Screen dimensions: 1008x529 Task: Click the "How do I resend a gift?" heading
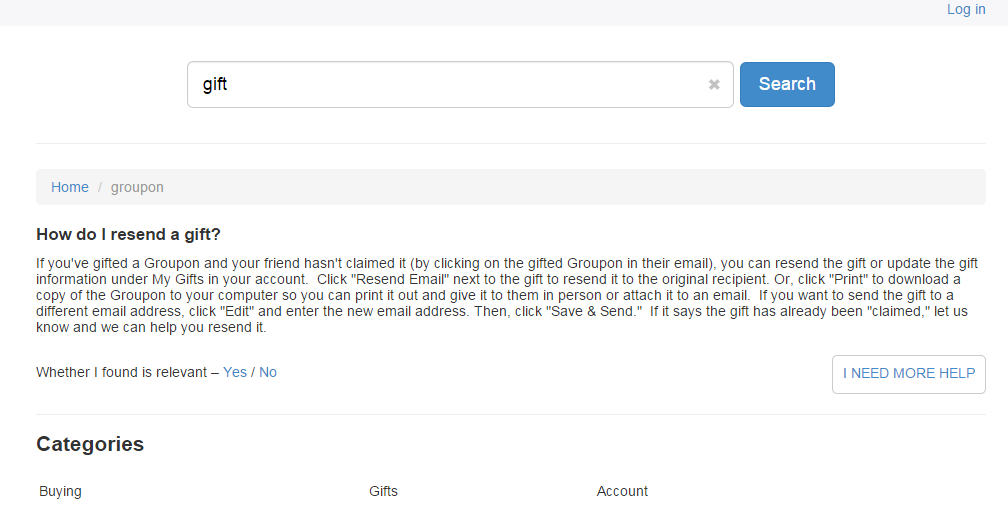128,234
